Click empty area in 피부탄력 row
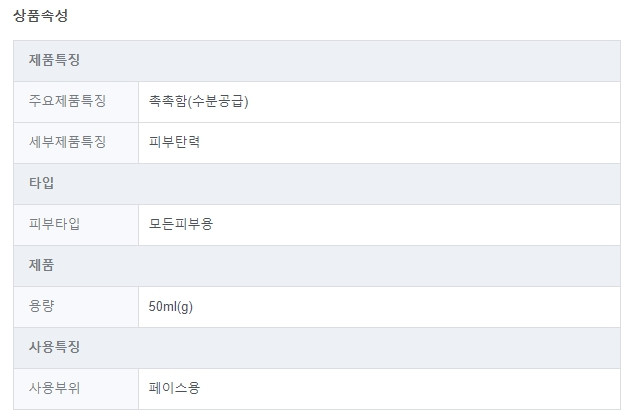Viewport: 629px width, 419px height. (409, 143)
